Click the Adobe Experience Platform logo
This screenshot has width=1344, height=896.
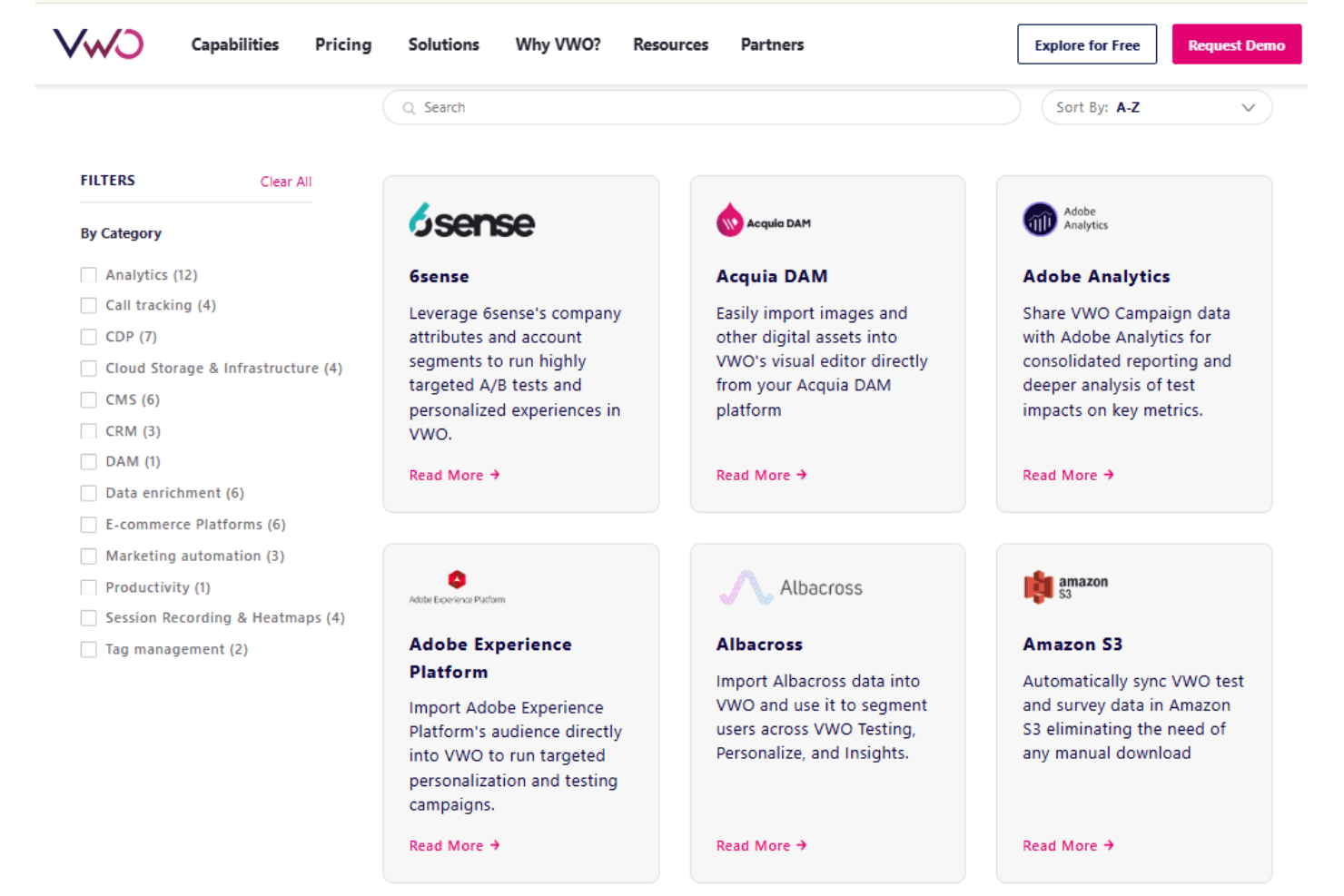457,587
